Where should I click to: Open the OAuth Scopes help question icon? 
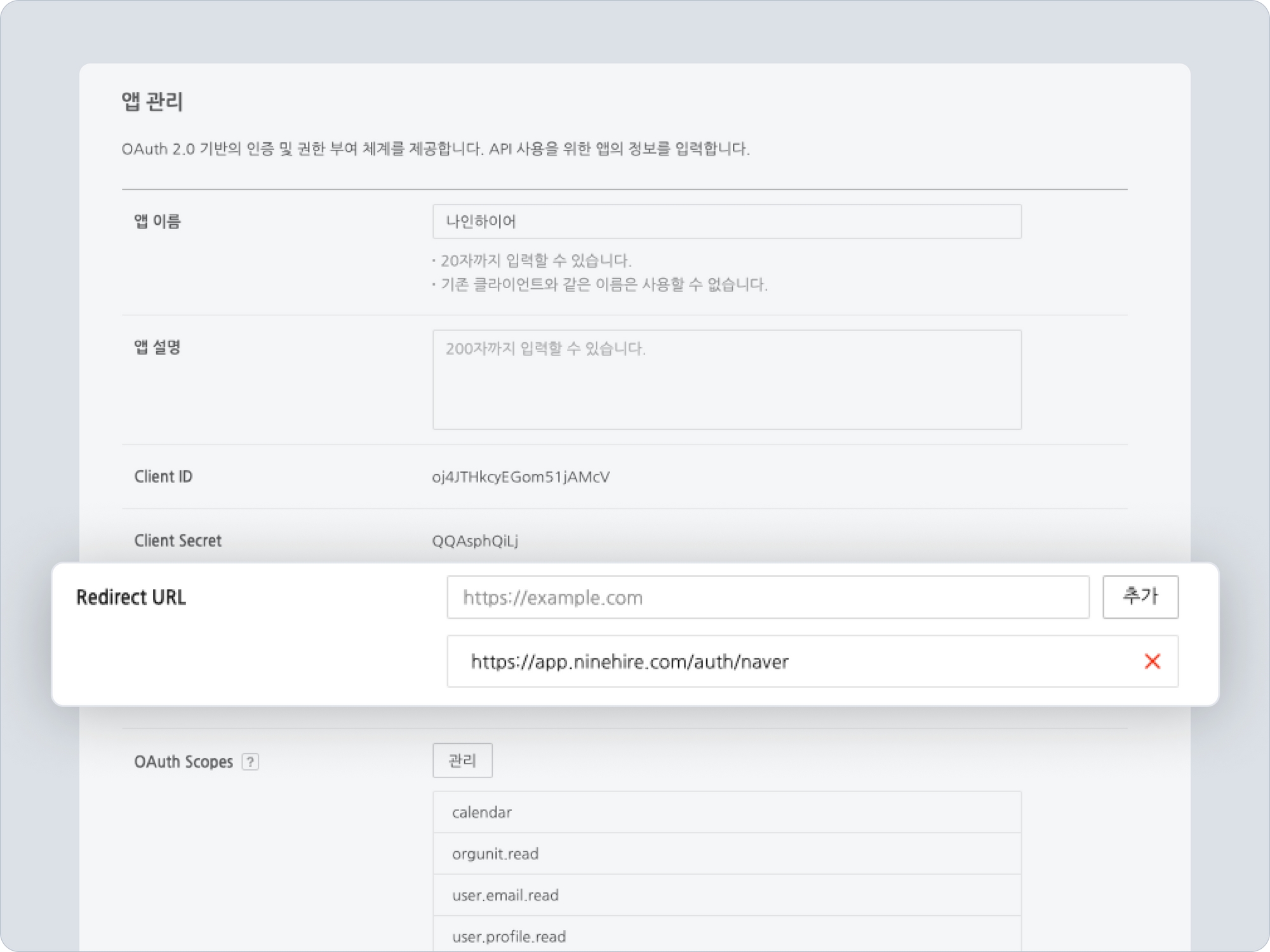[250, 762]
